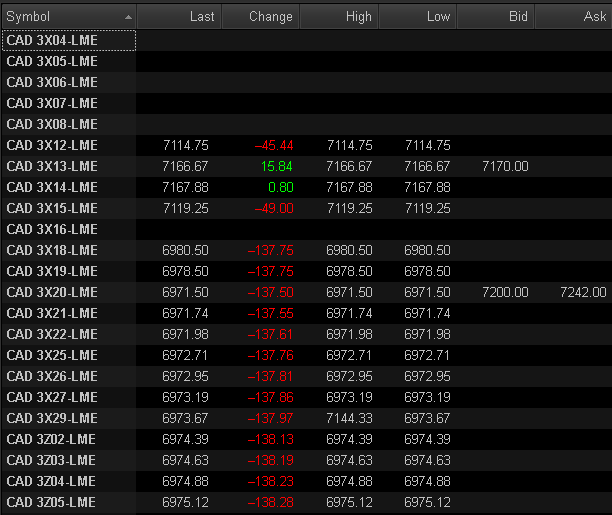The height and width of the screenshot is (515, 612).
Task: Select the CAD 3Z02-LME symbol
Action: click(x=51, y=439)
